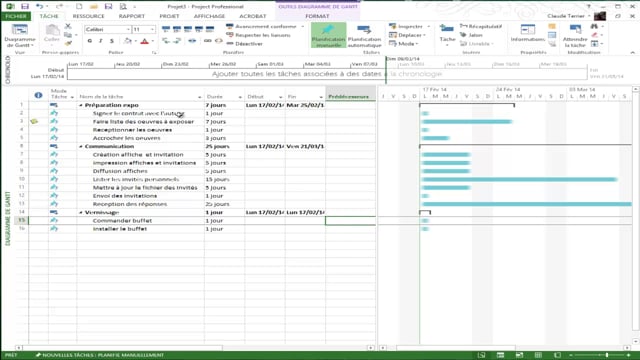Click the format painter brush icon
The image size is (640, 360).
(68, 43)
